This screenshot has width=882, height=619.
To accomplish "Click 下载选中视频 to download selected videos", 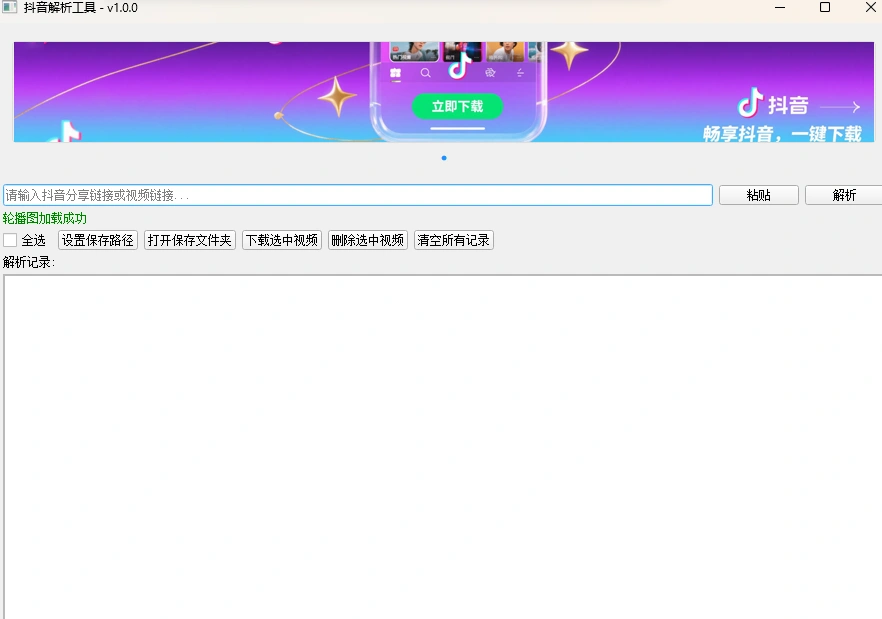I will click(282, 240).
